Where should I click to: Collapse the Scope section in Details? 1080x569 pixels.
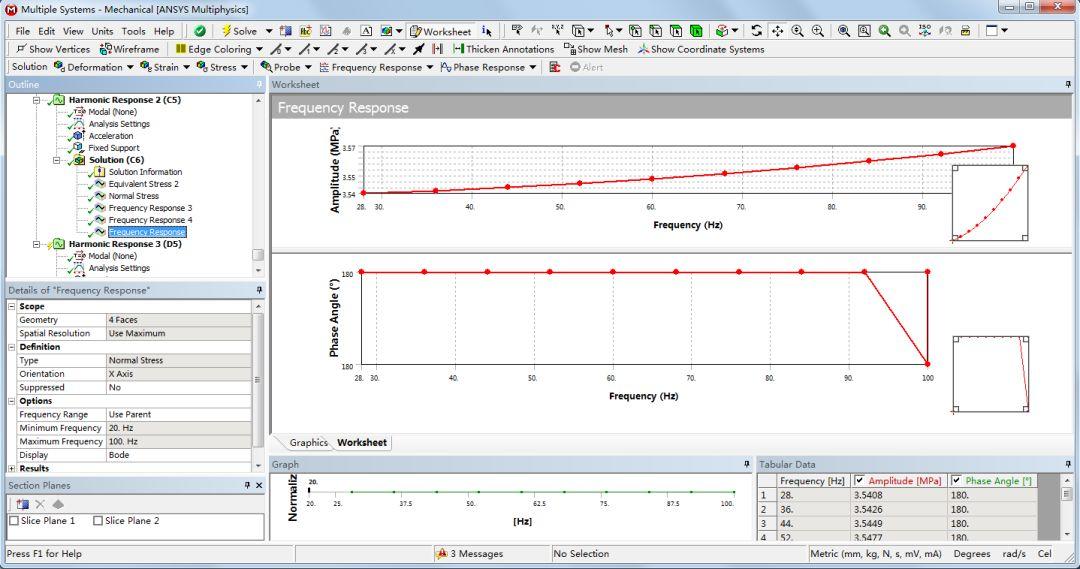[12, 306]
